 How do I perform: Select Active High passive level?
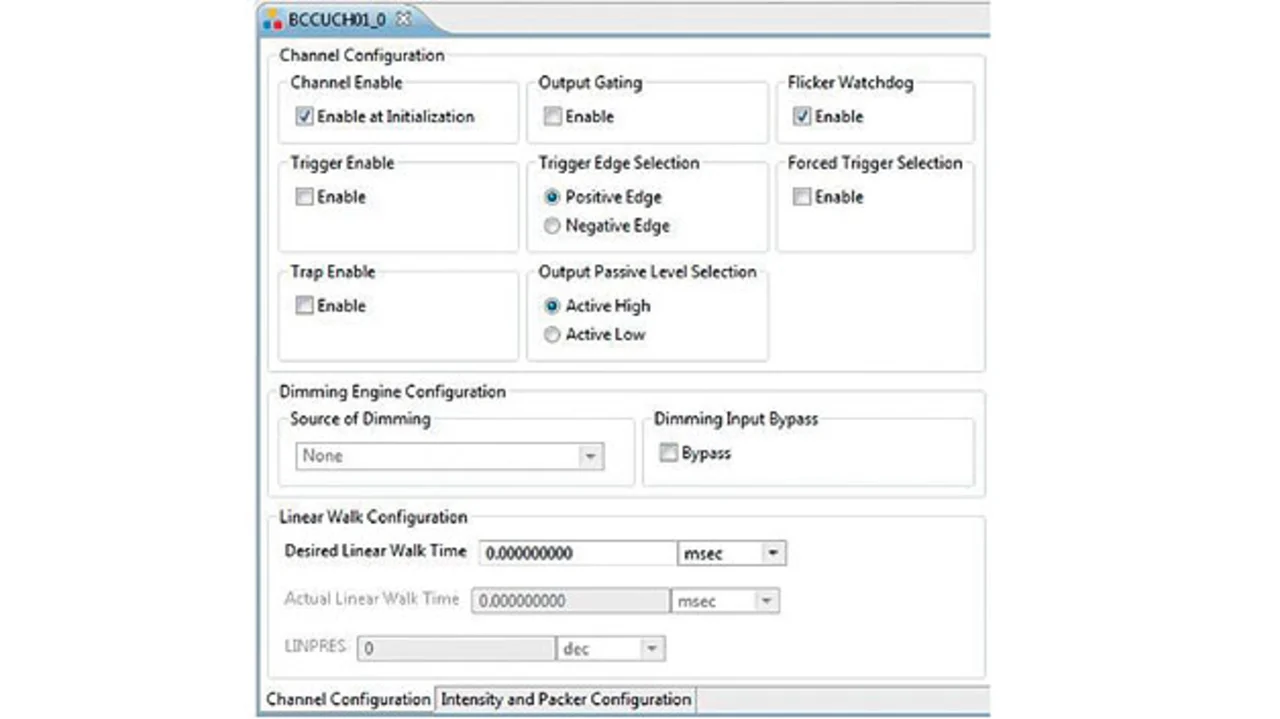pos(552,306)
